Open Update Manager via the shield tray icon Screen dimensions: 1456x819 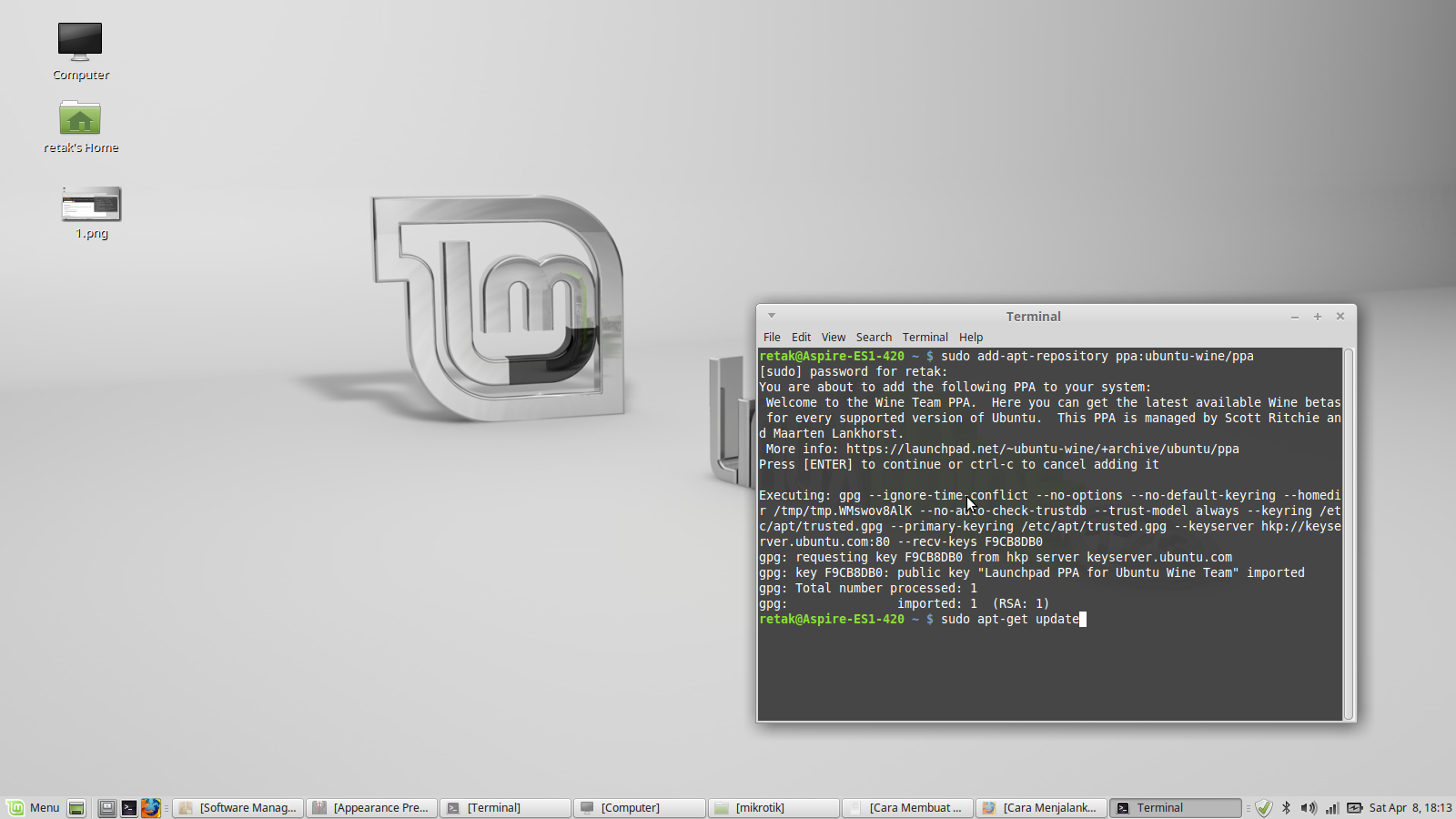pyautogui.click(x=1264, y=807)
